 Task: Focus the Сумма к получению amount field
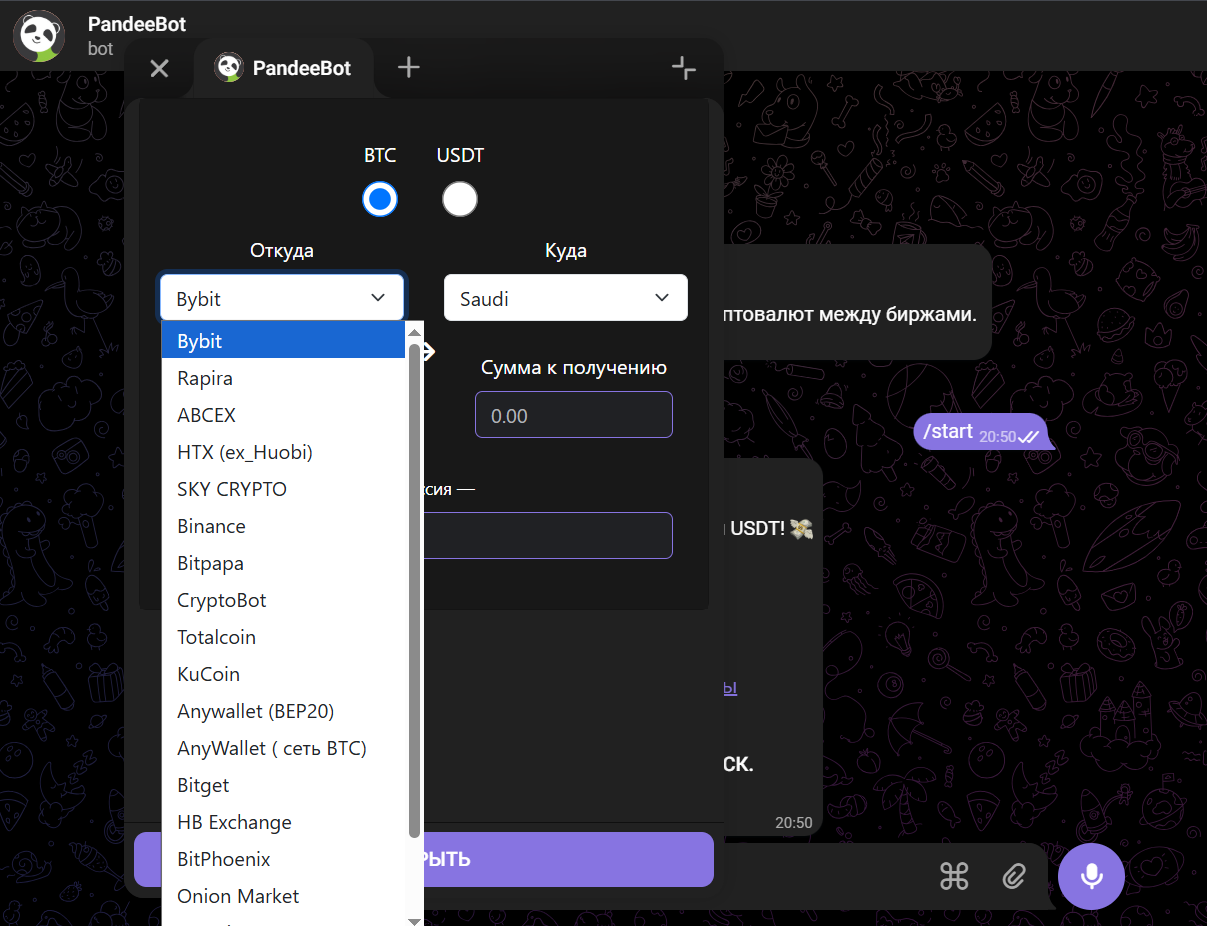point(573,415)
